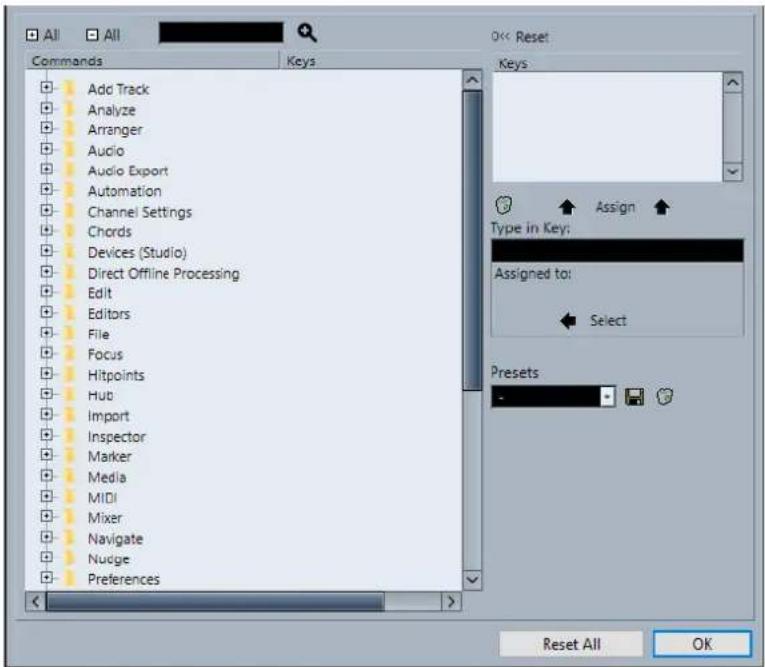This screenshot has width=765, height=667.
Task: Click the horizontal scroll left arrow
Action: 36,602
